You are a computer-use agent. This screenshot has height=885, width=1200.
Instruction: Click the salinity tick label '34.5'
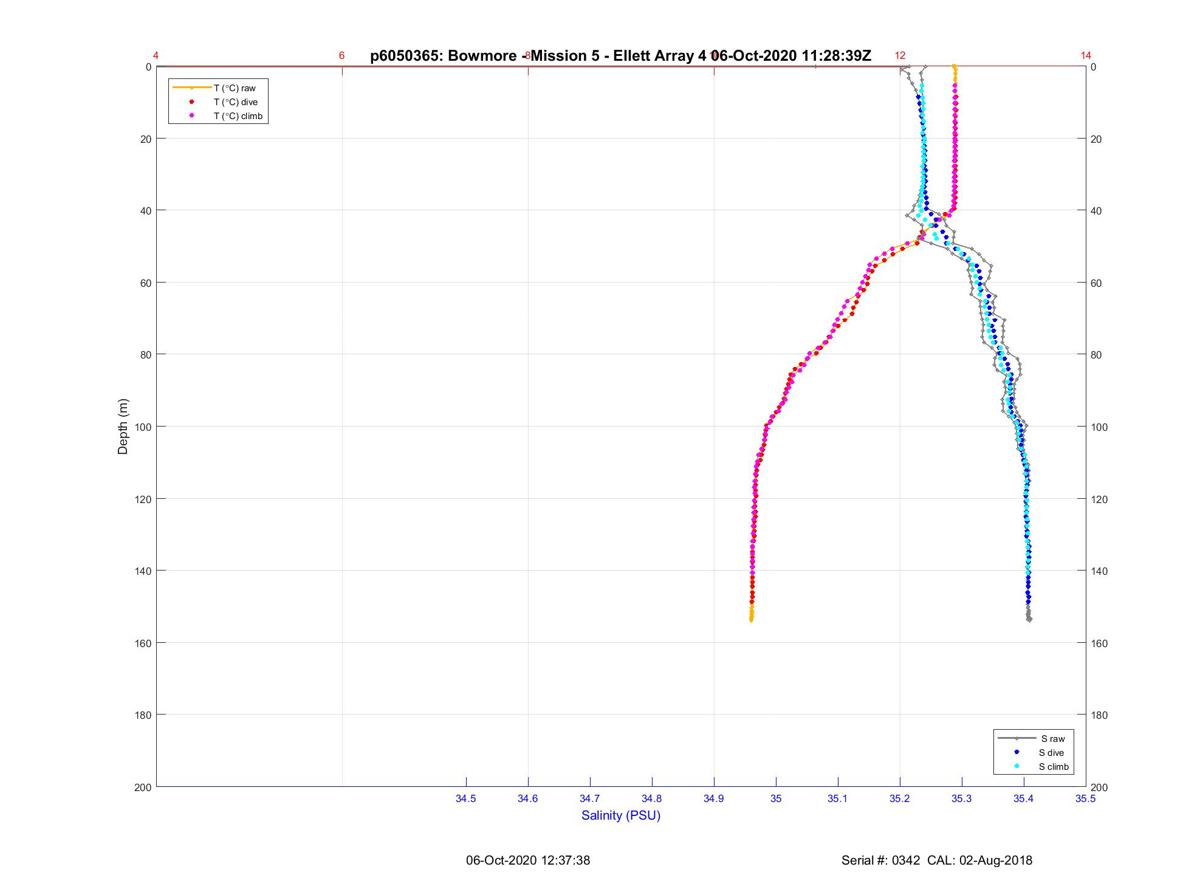[x=466, y=799]
